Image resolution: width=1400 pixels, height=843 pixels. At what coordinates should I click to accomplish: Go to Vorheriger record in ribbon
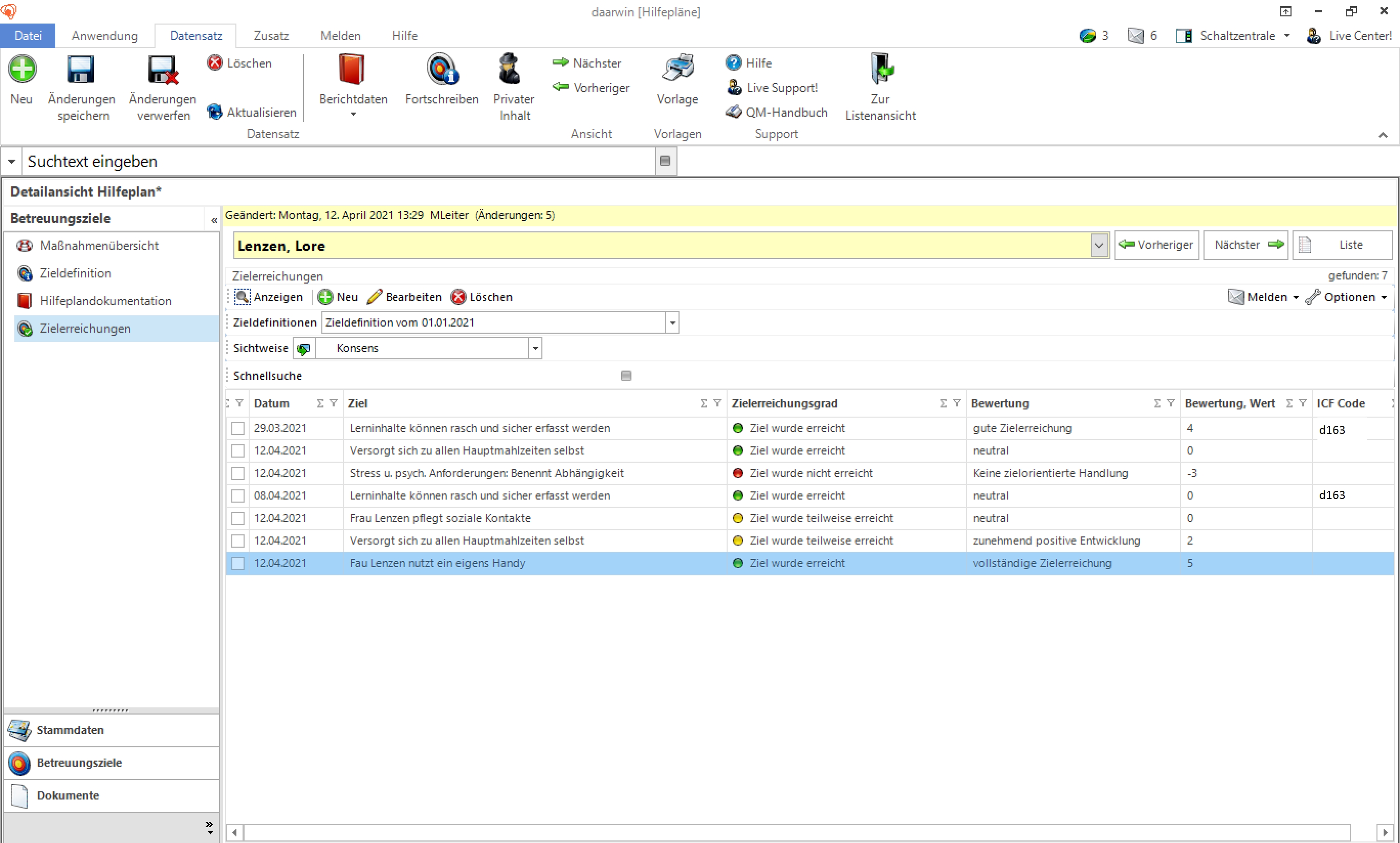(591, 88)
